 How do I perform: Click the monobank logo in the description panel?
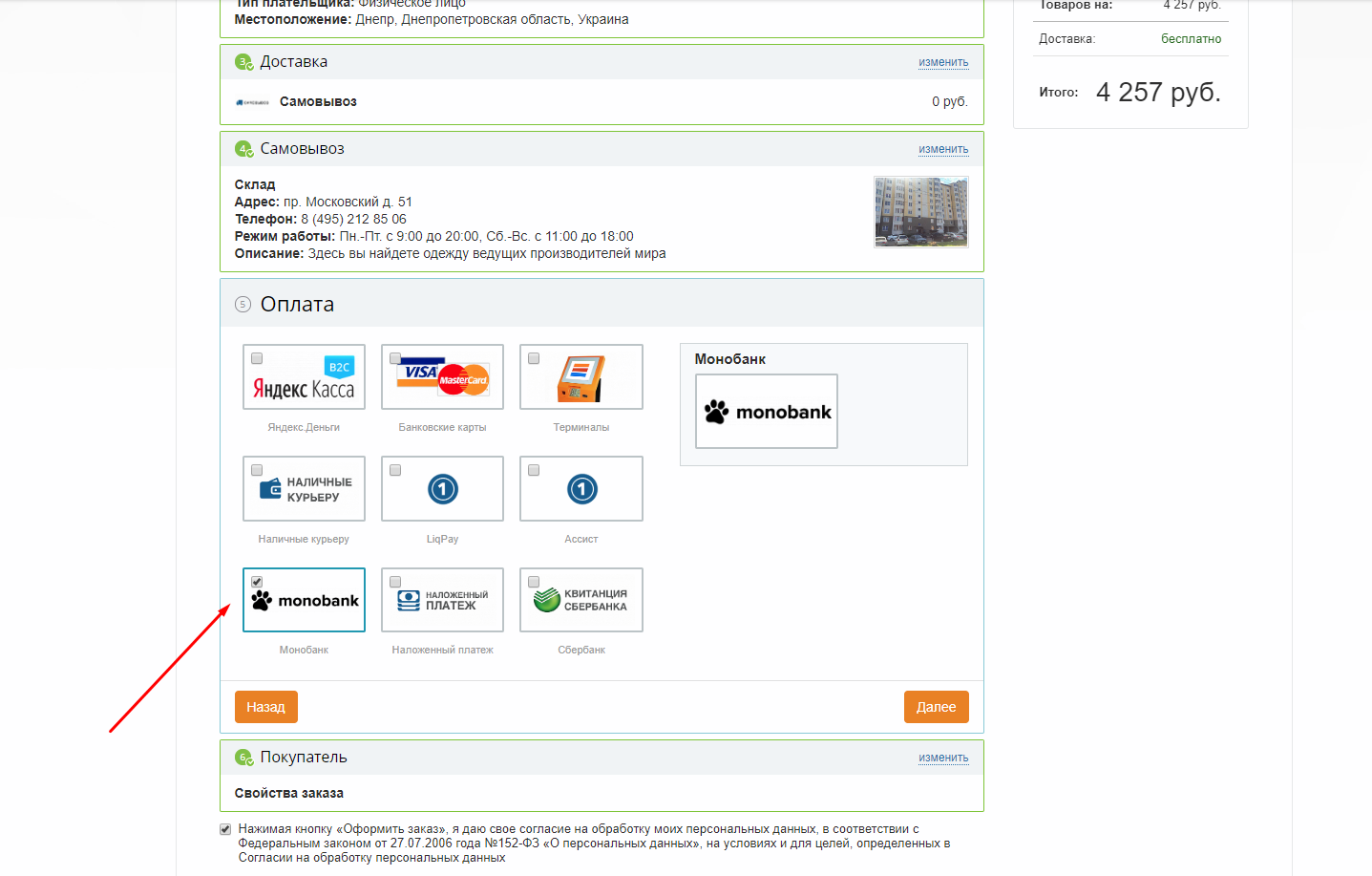767,412
